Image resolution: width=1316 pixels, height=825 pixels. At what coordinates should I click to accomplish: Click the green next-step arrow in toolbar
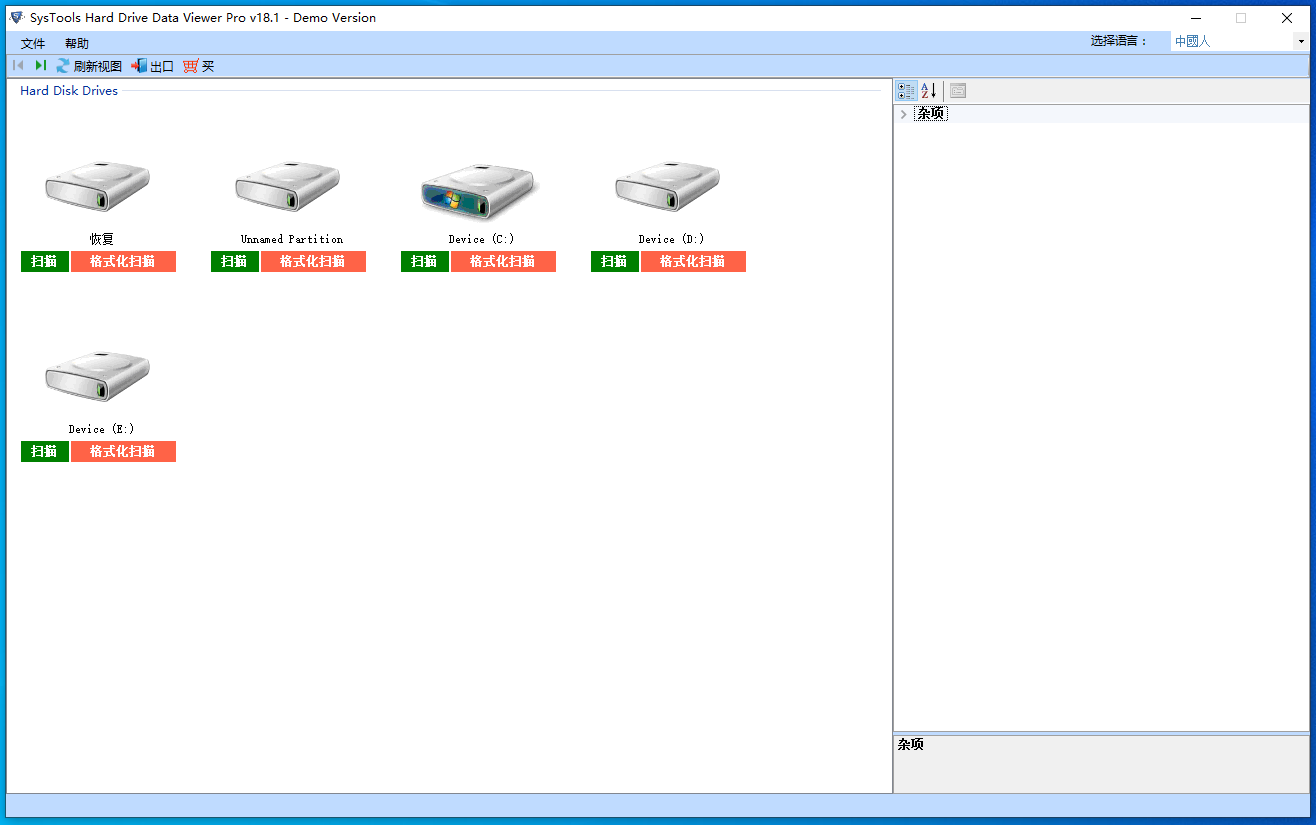click(41, 66)
